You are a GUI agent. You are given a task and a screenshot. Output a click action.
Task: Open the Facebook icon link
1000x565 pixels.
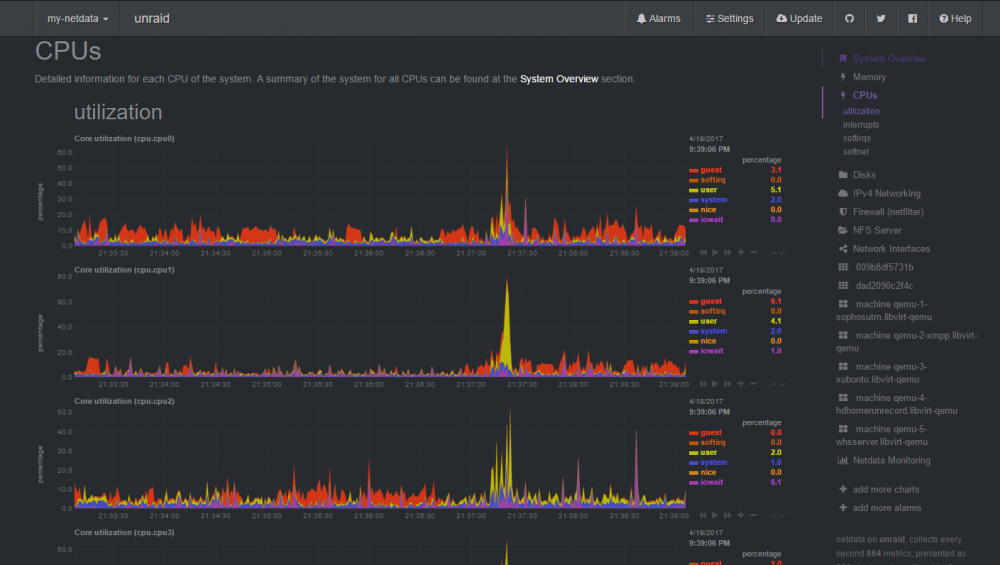click(x=913, y=18)
